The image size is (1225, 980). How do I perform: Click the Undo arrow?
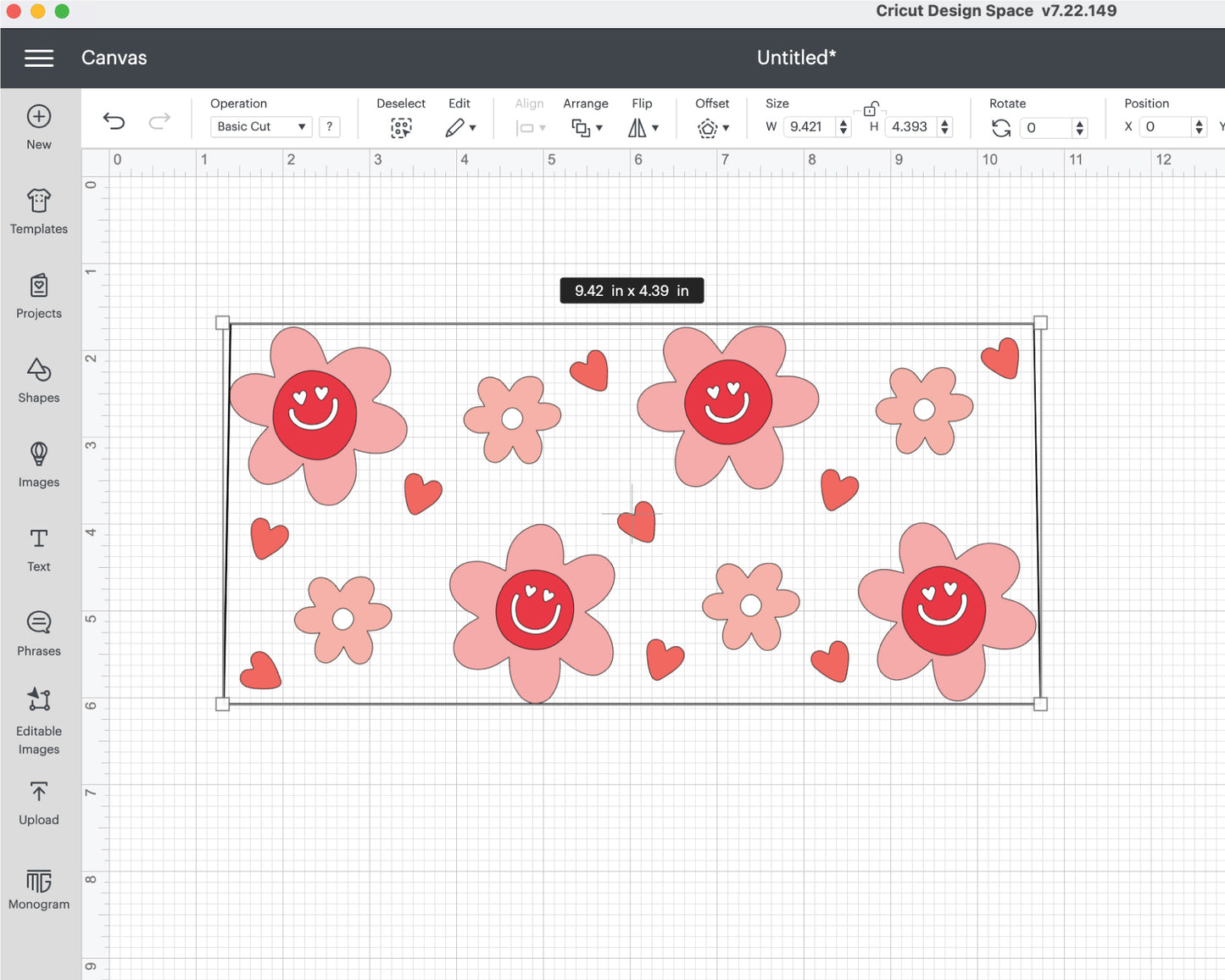click(x=114, y=121)
